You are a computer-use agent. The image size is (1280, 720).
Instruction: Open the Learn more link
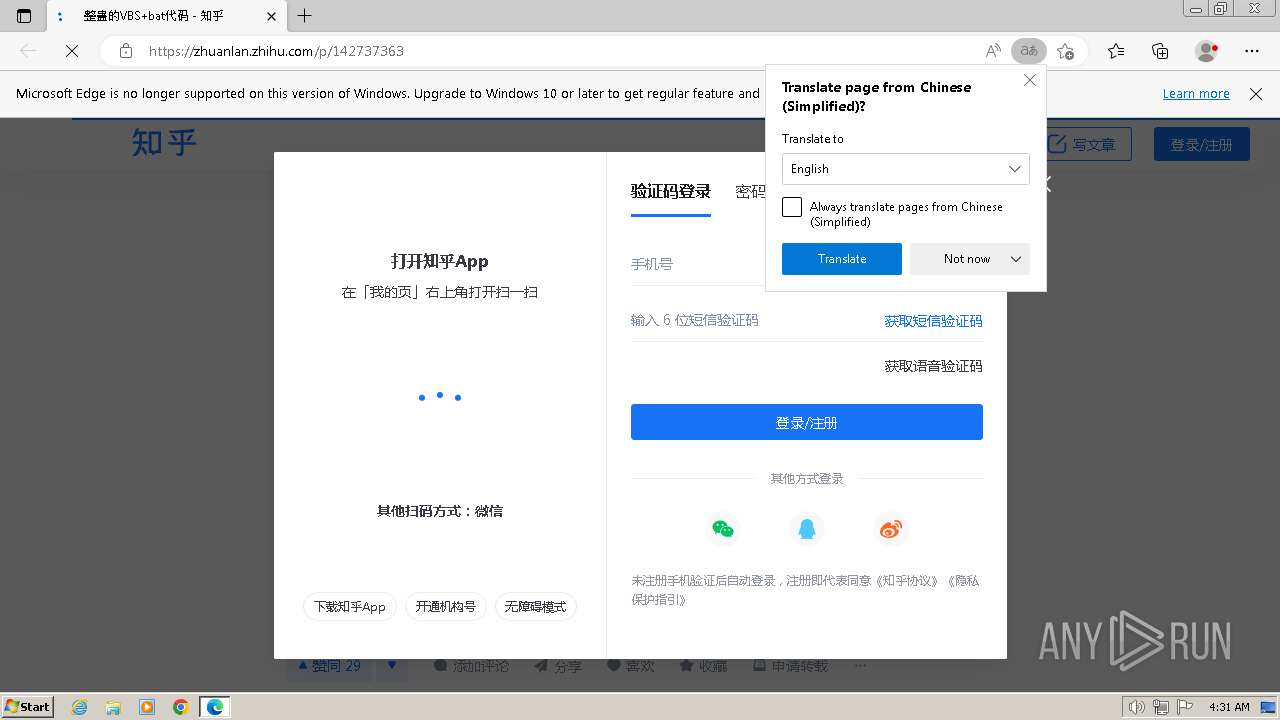pos(1196,93)
